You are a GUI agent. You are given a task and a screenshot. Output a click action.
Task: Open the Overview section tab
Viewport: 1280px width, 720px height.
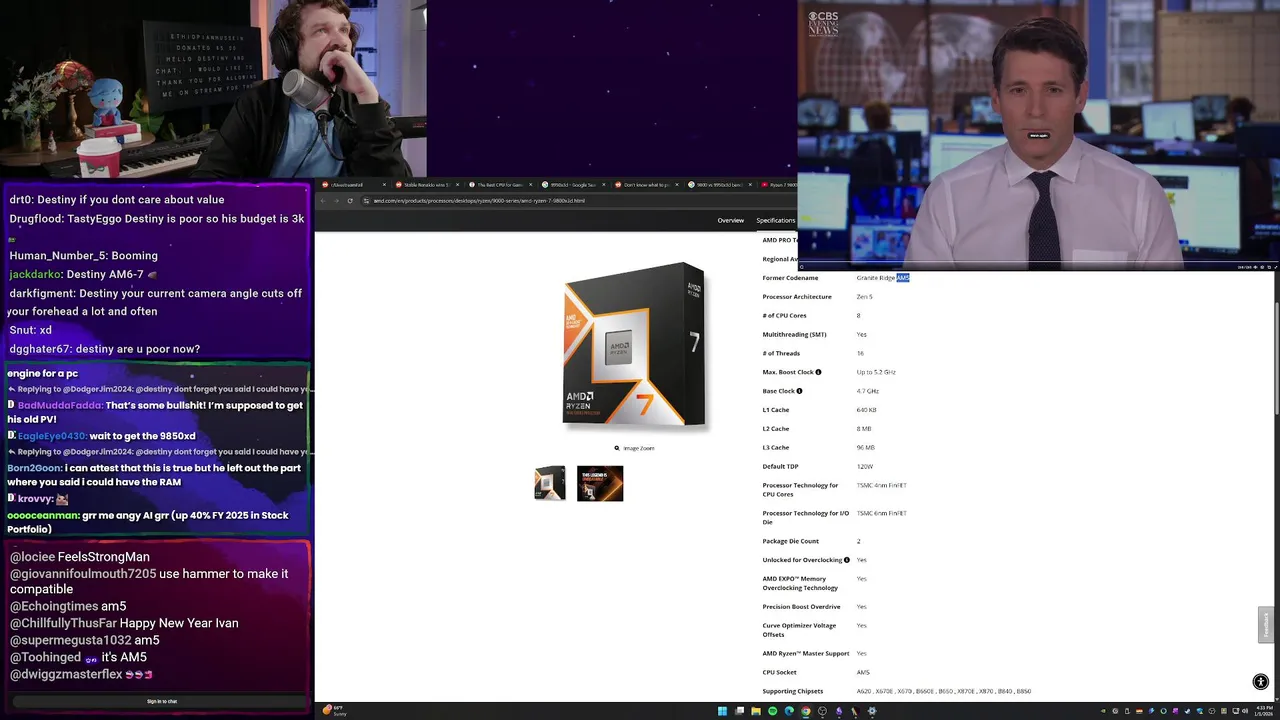coord(730,220)
